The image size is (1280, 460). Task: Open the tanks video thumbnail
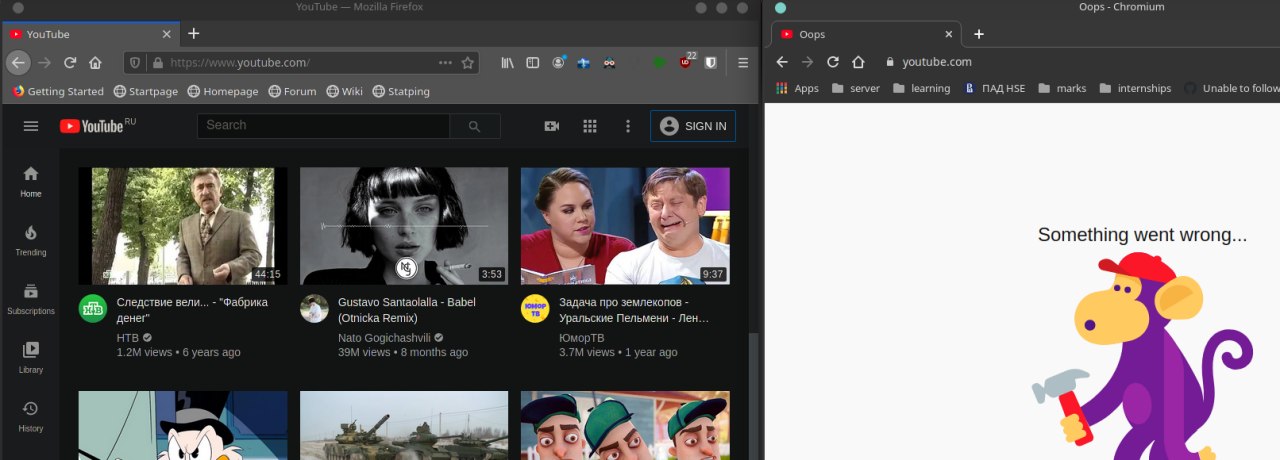pos(404,425)
